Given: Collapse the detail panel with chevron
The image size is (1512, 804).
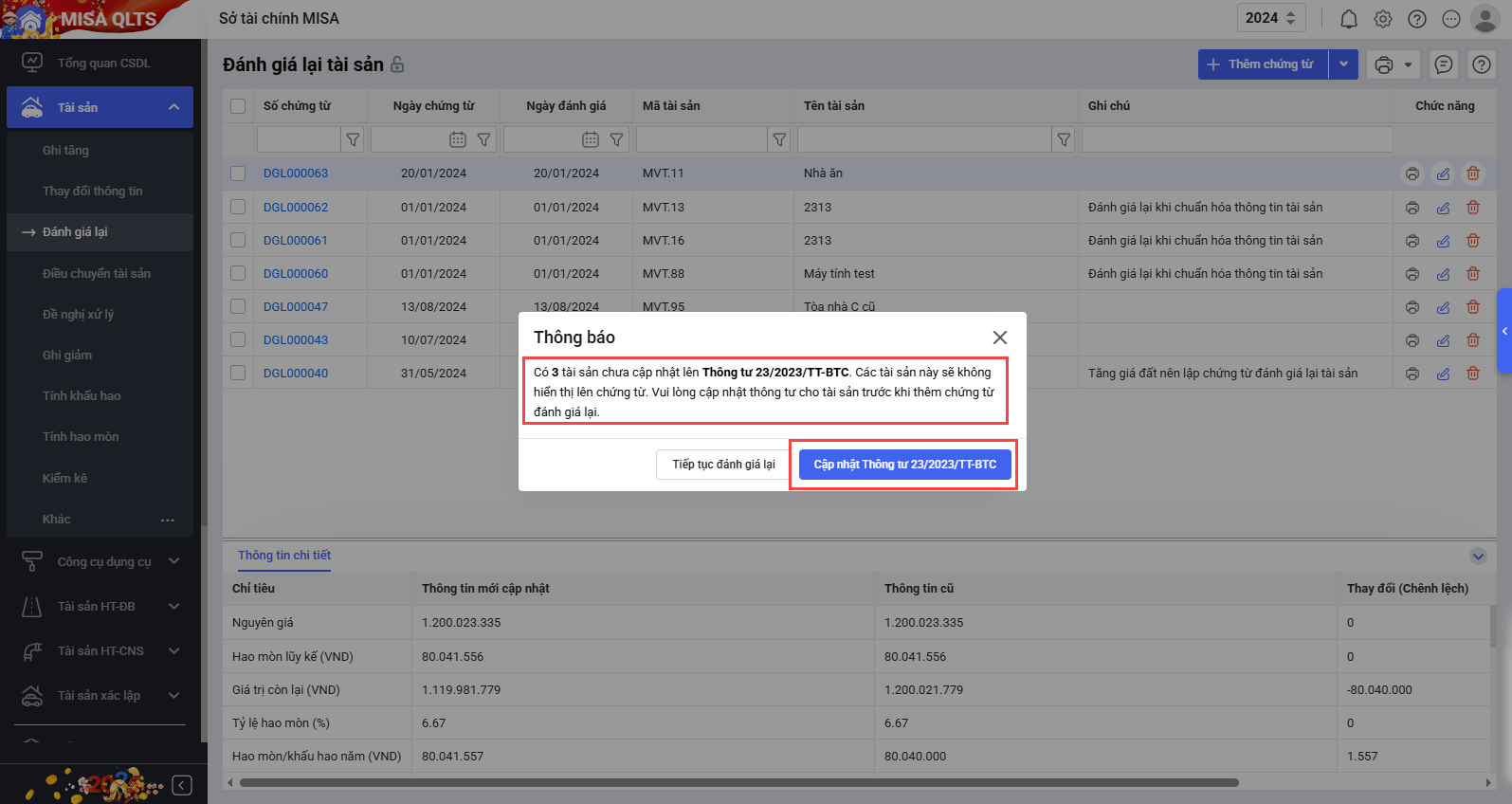Looking at the screenshot, I should [1477, 557].
